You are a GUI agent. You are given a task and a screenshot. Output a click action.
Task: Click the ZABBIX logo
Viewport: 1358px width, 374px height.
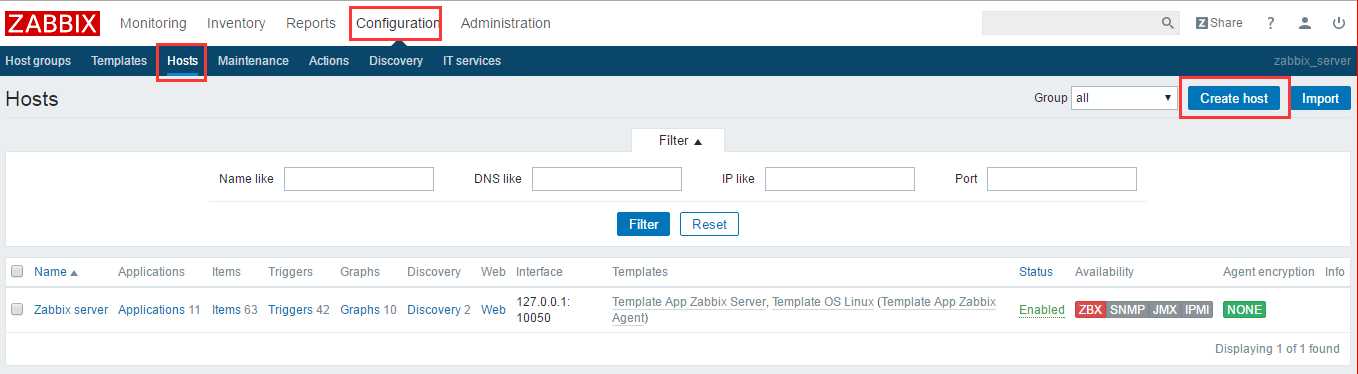click(52, 23)
